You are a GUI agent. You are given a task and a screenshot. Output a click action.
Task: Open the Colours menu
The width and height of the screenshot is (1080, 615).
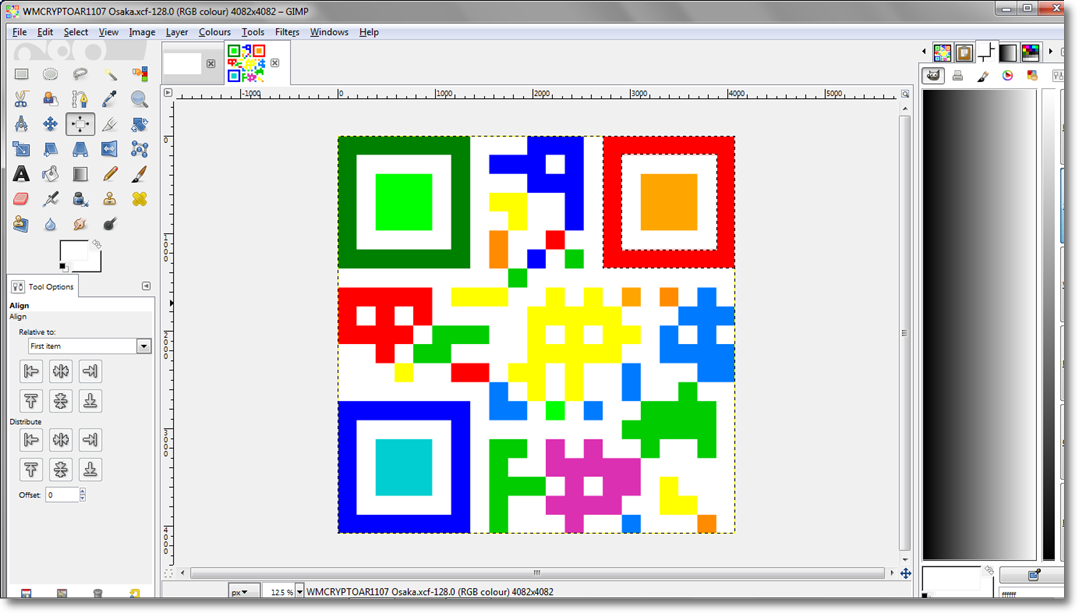pos(214,32)
